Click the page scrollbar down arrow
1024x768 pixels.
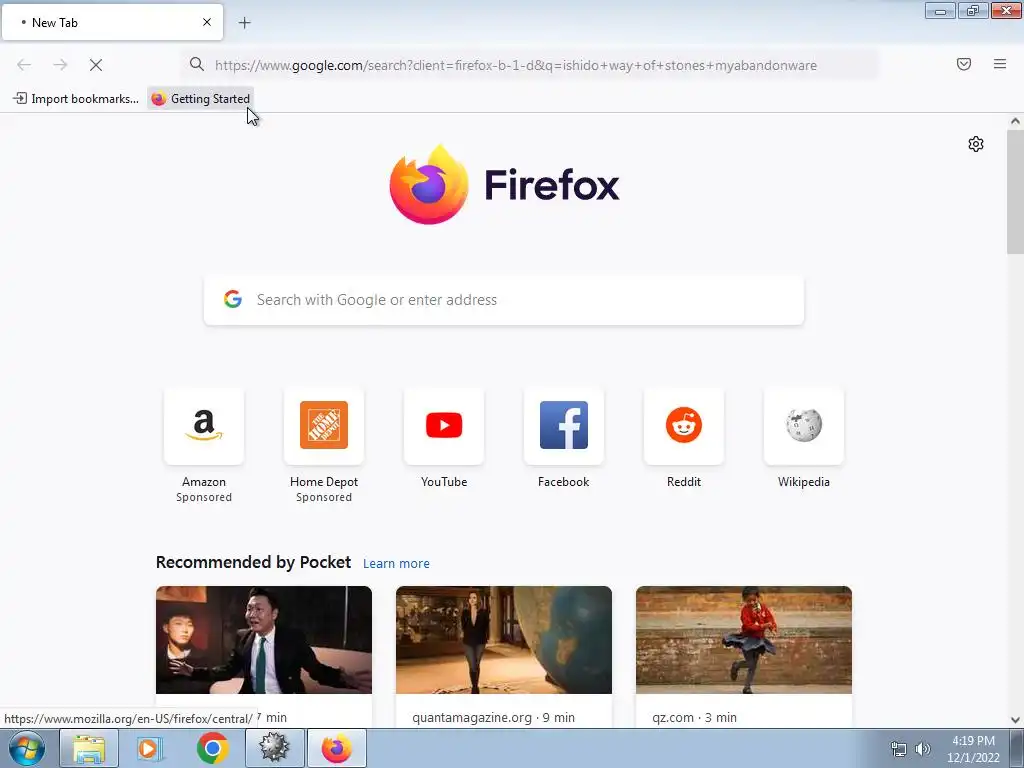(x=1015, y=720)
